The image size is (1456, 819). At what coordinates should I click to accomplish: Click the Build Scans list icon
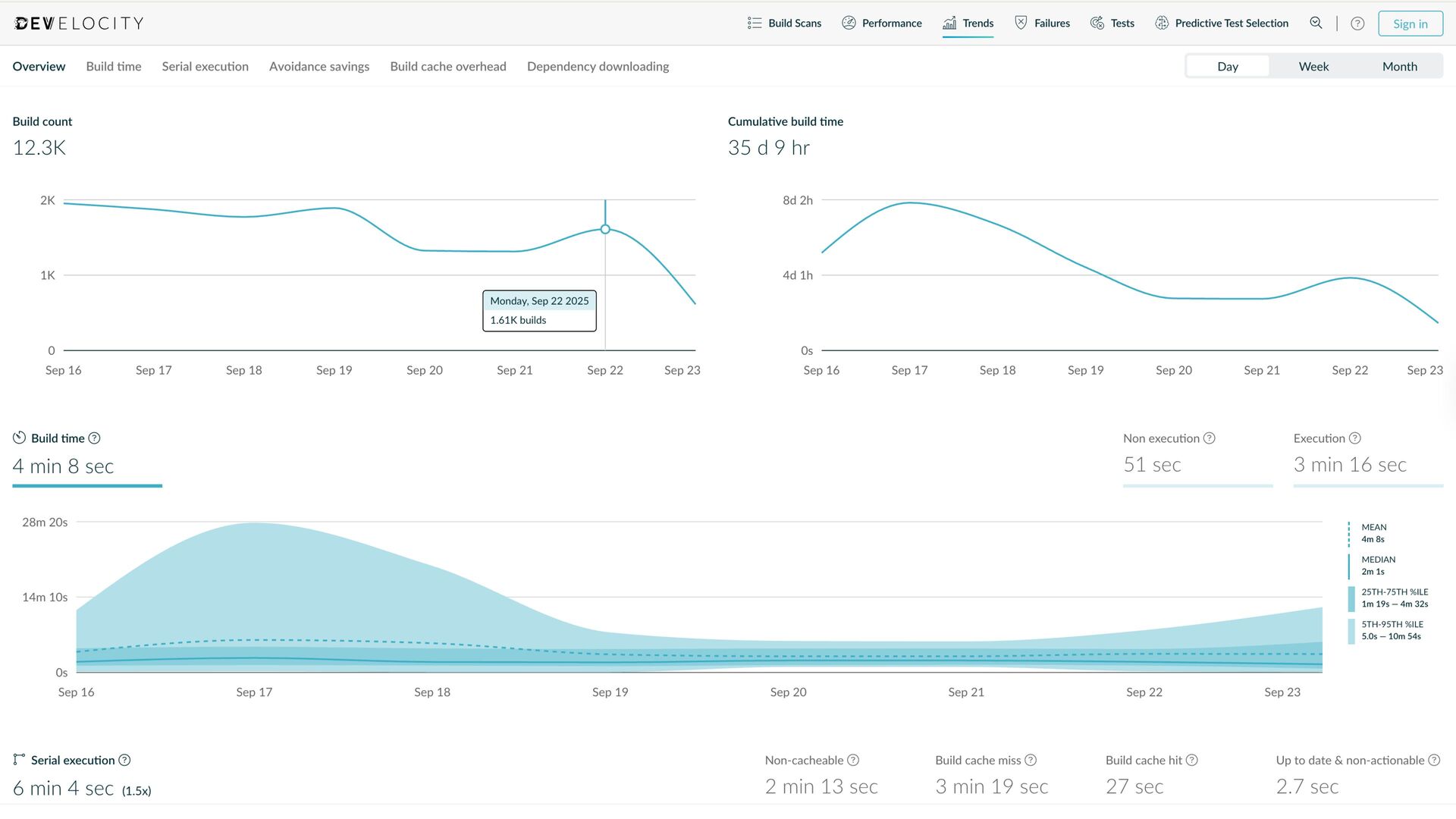click(x=754, y=23)
